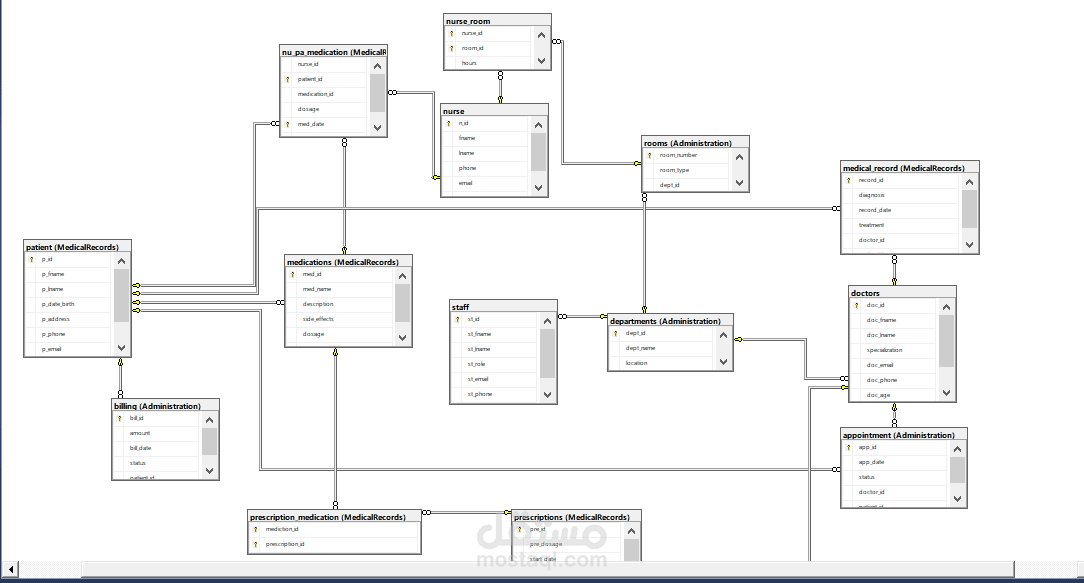Click scroll up arrow in nu_pa_medication table
The image size is (1084, 583).
pos(377,66)
